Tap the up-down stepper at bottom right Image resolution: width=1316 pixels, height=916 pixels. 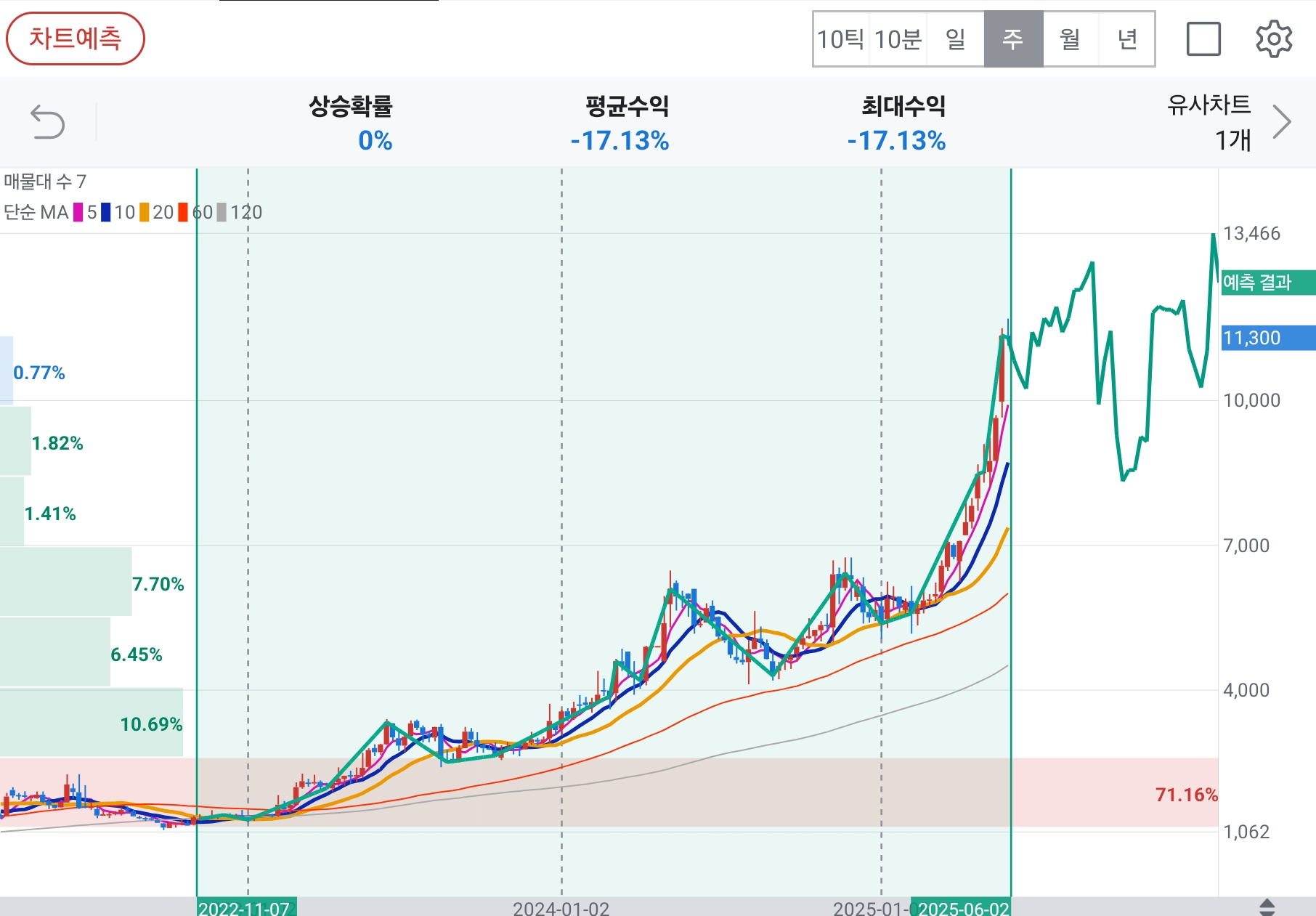1267,907
